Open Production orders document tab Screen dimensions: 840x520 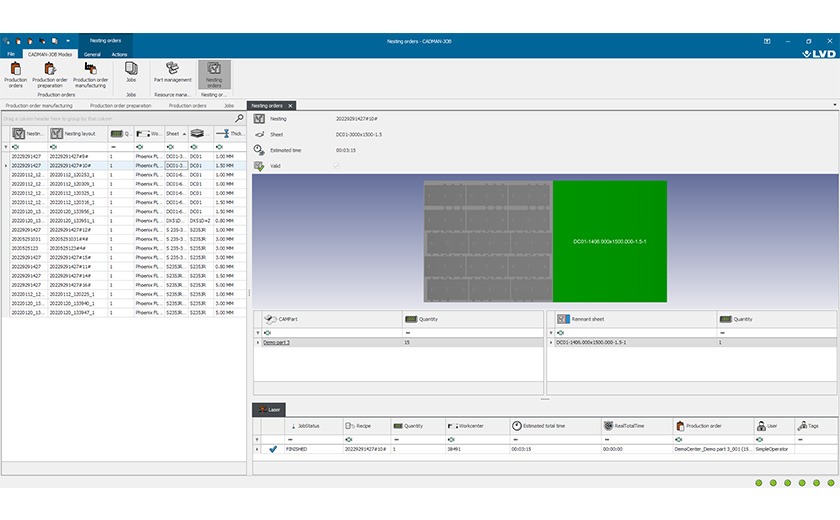pyautogui.click(x=188, y=105)
